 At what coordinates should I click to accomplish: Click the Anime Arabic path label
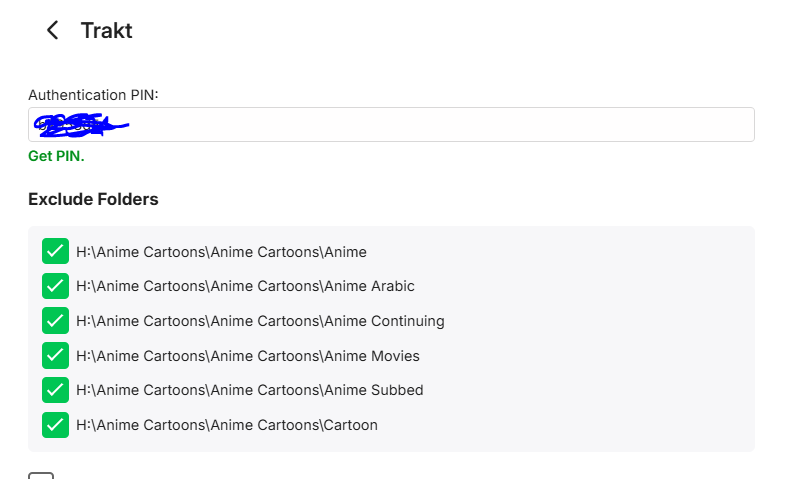click(x=245, y=286)
